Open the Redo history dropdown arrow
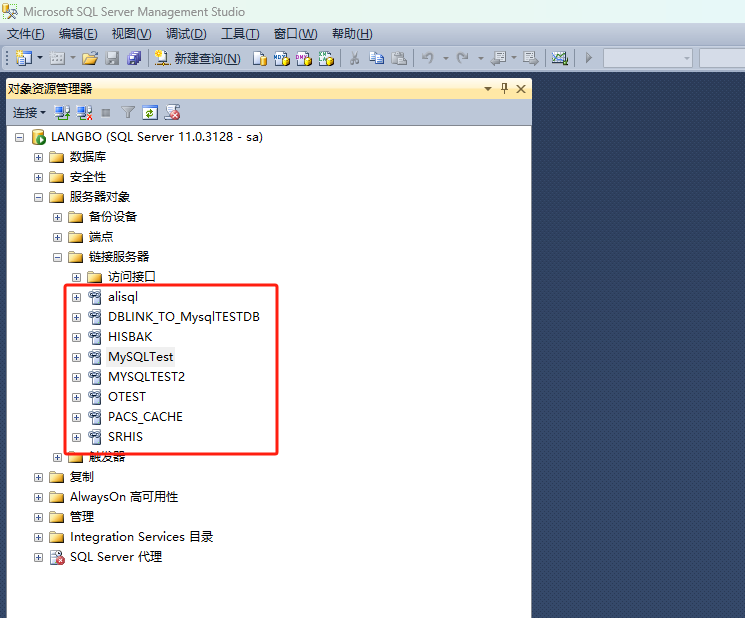The image size is (745, 618). 481,58
